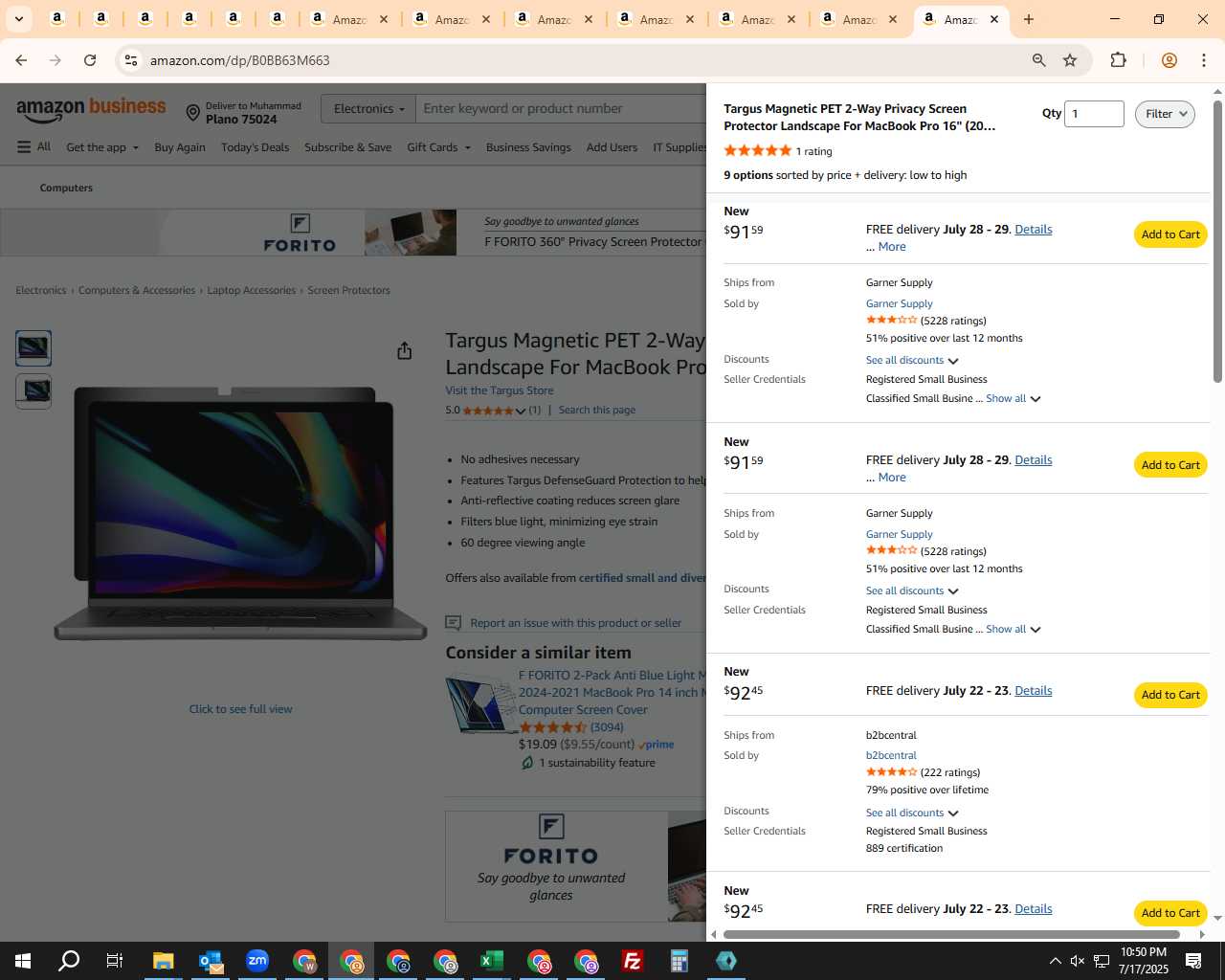
Task: Expand See all discounts in b2bcentral offer
Action: (912, 813)
